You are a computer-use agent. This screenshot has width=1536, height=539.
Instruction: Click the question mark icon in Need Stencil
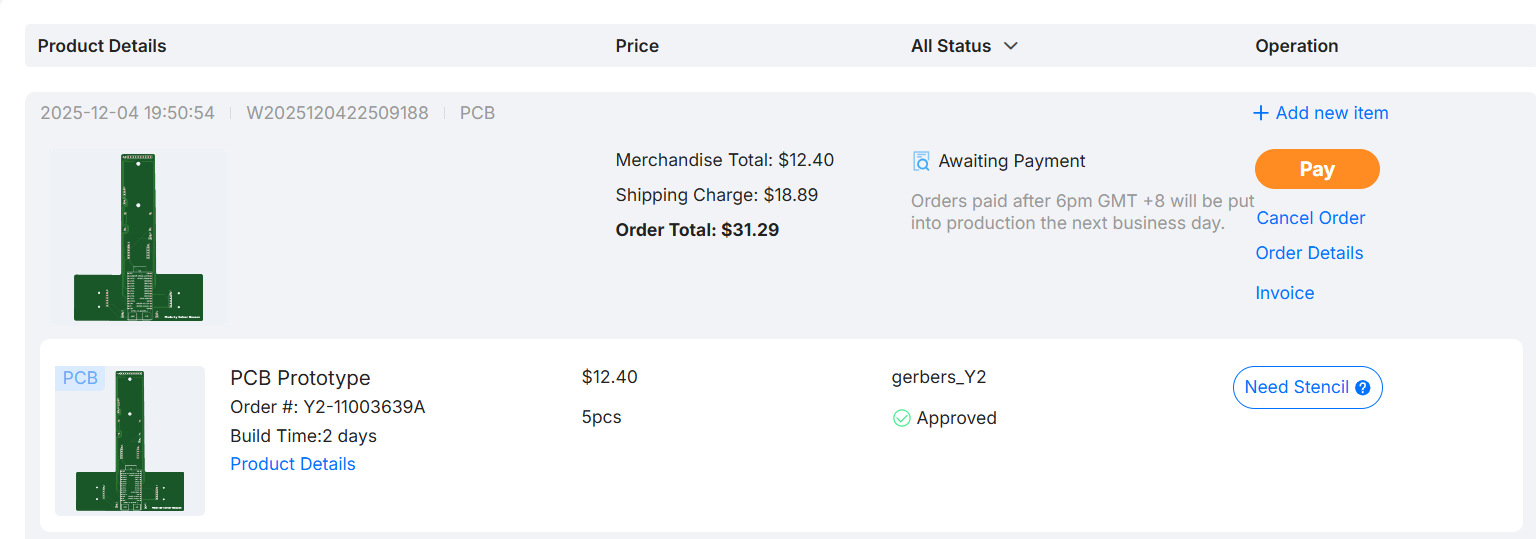[1362, 388]
